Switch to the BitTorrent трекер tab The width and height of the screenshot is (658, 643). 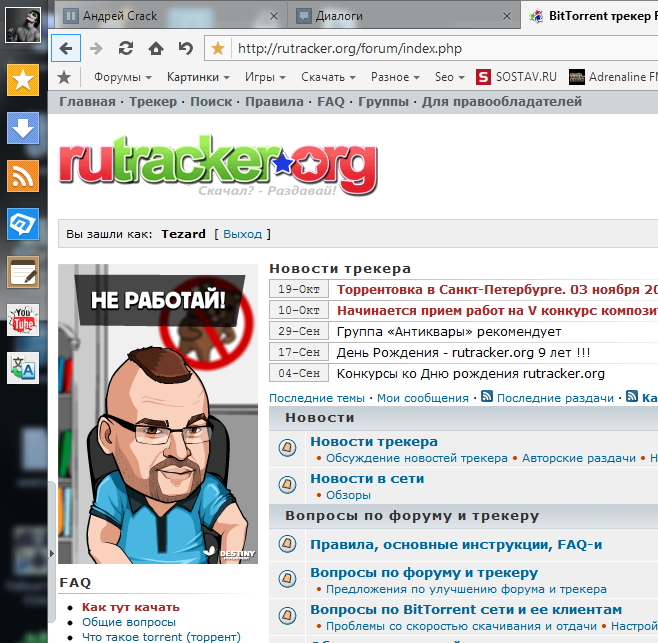[590, 16]
